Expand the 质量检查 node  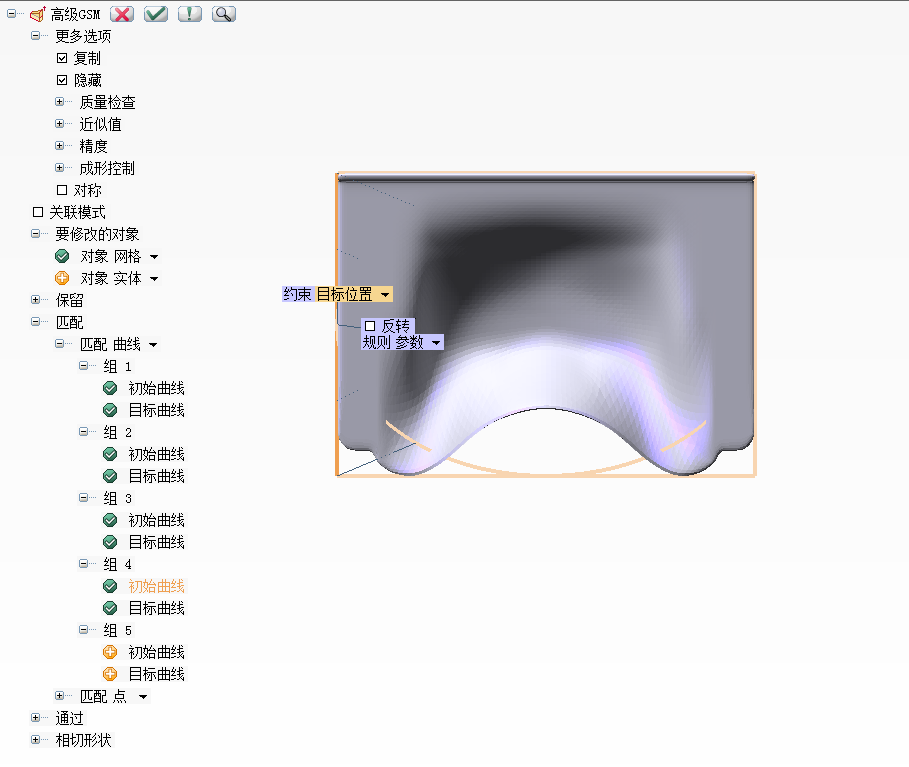pos(60,102)
